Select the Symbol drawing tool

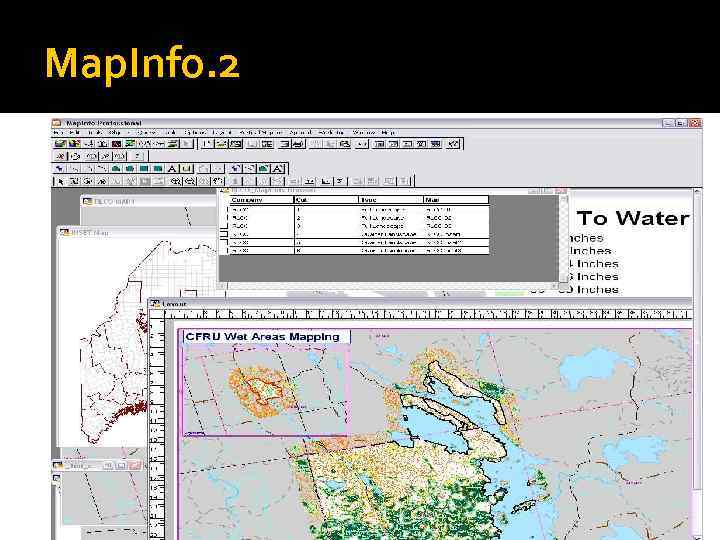point(60,169)
